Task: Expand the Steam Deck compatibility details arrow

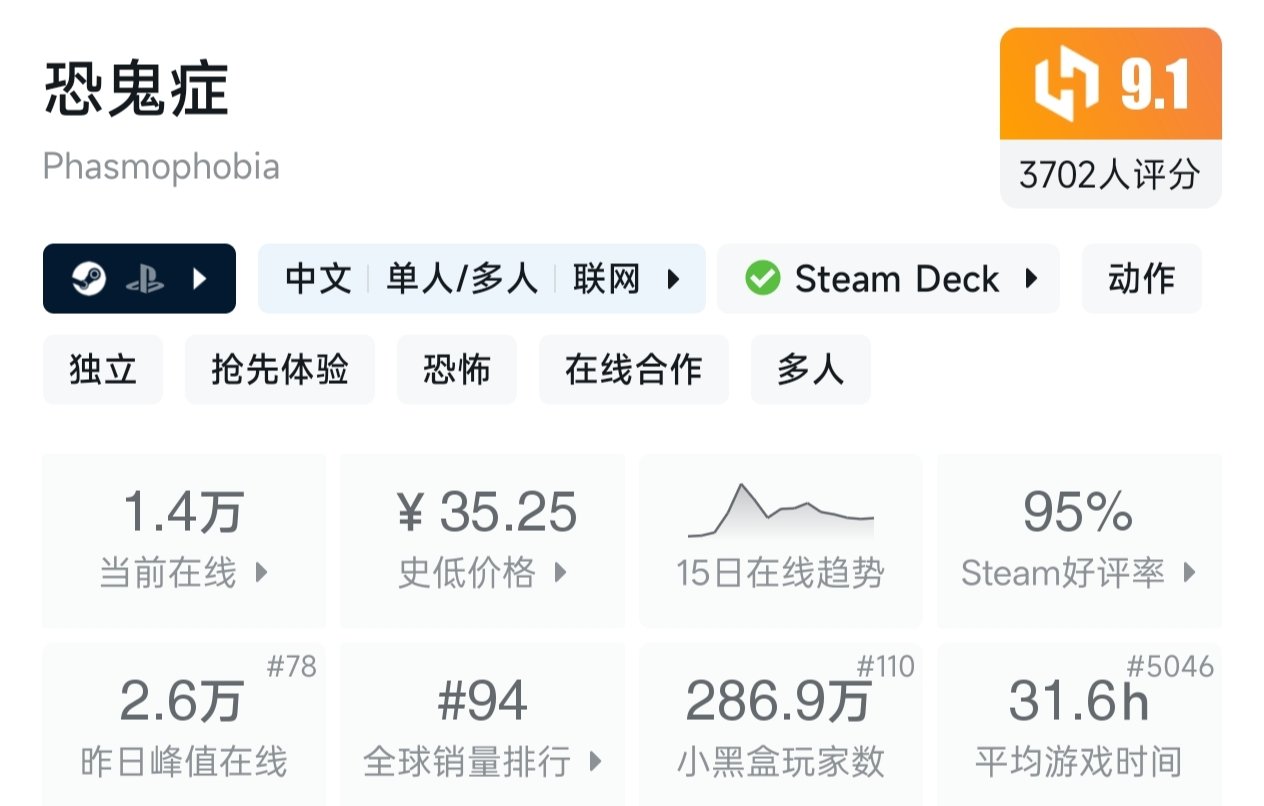Action: tap(1031, 279)
